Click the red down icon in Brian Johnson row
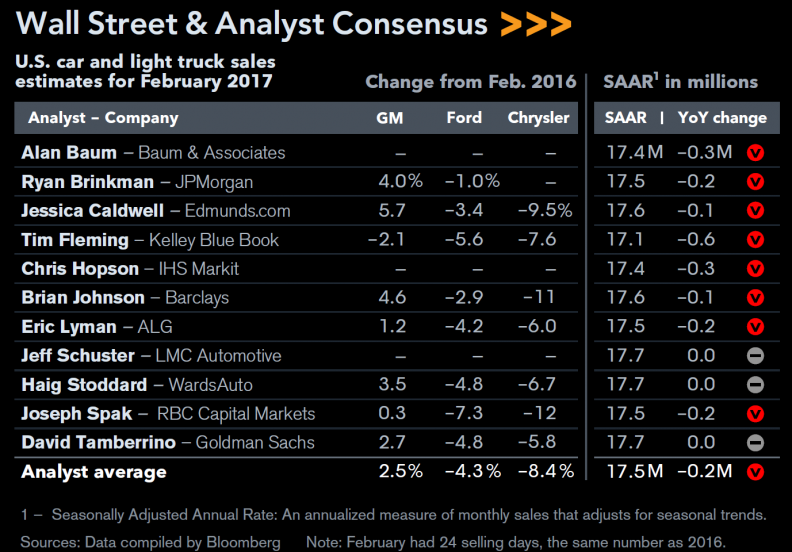792x552 pixels. point(755,298)
